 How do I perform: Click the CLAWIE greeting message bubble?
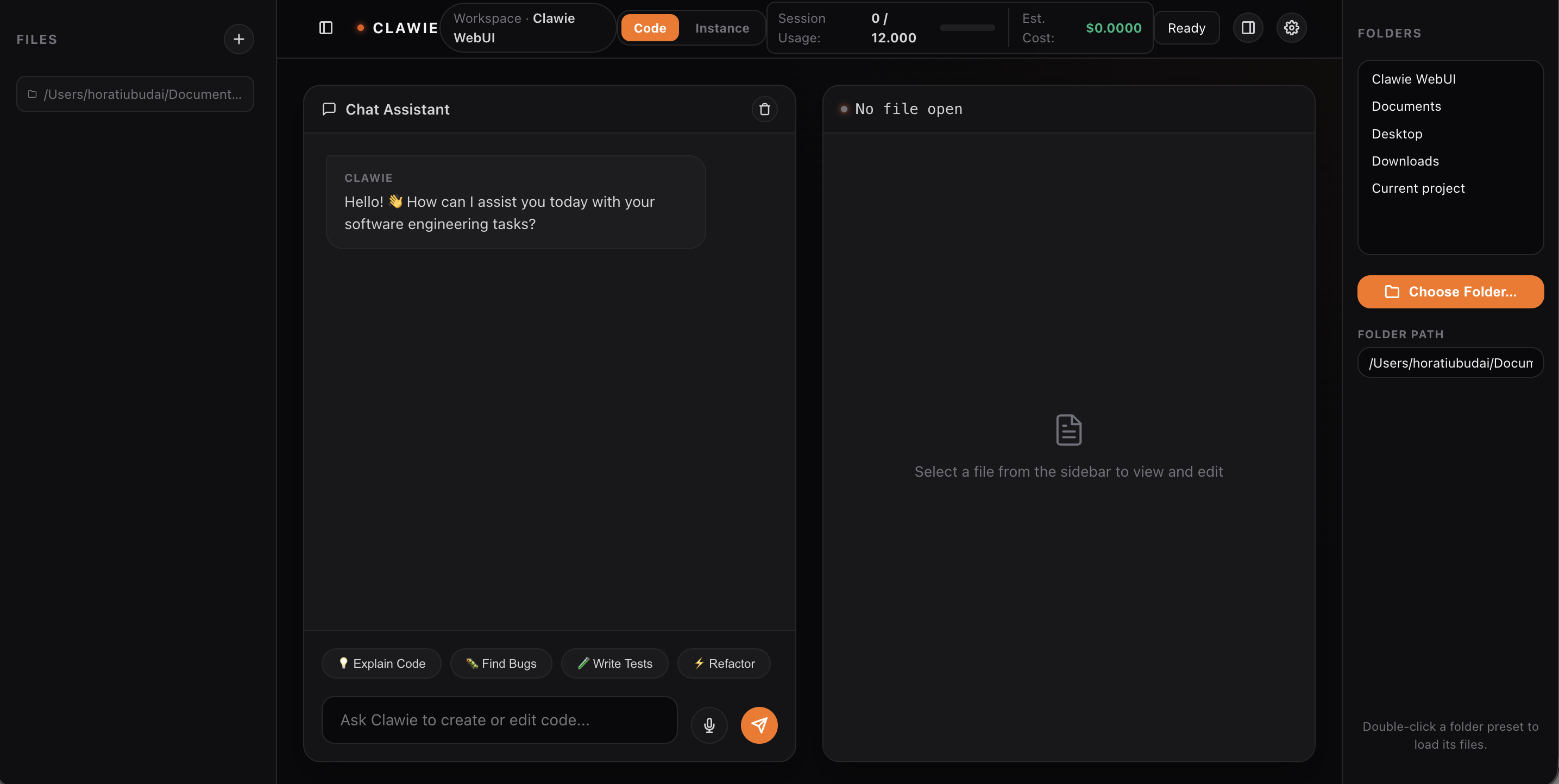[516, 203]
